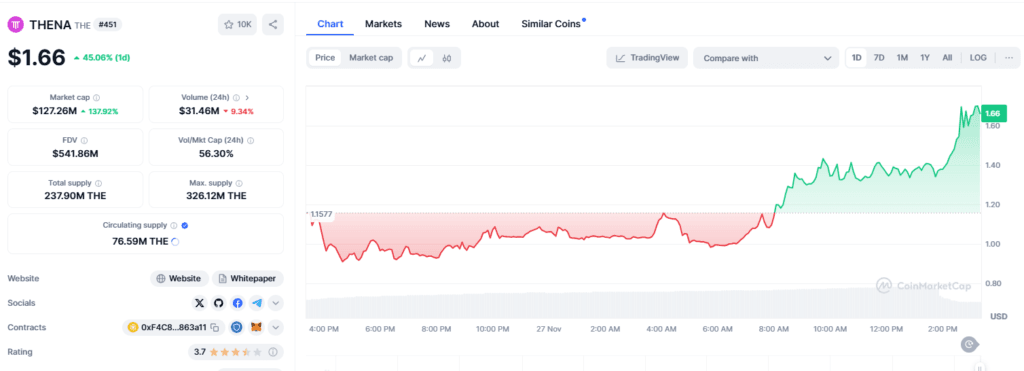Visit the project Website button
This screenshot has width=1024, height=371.
180,278
